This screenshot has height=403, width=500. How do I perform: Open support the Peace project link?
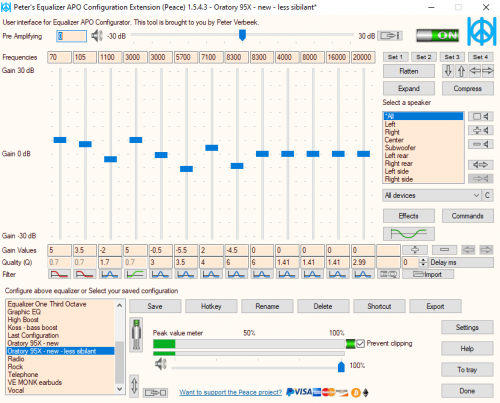tap(231, 392)
